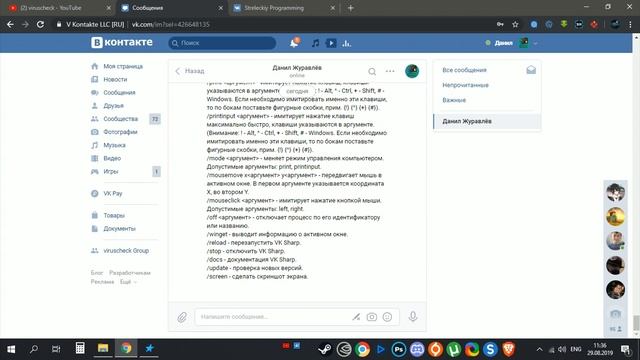Viewport: 640px width, 360px height.
Task: Open statistics chart icon in header
Action: point(347,43)
